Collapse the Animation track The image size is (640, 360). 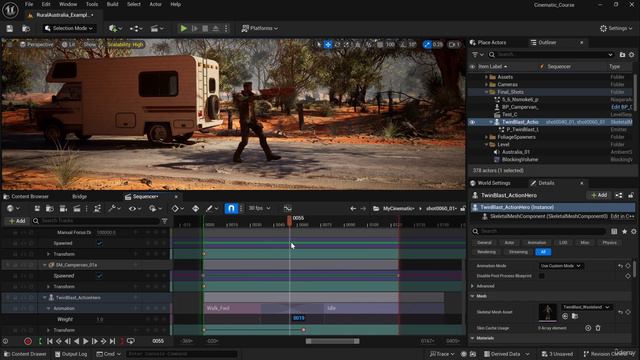pyautogui.click(x=49, y=309)
